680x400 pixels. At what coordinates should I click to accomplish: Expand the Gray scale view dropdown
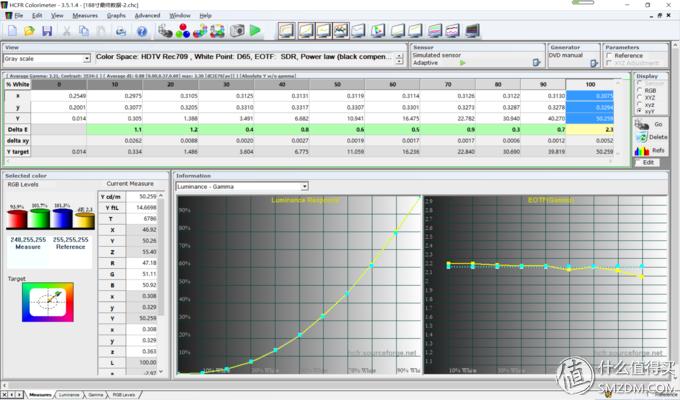[x=88, y=59]
